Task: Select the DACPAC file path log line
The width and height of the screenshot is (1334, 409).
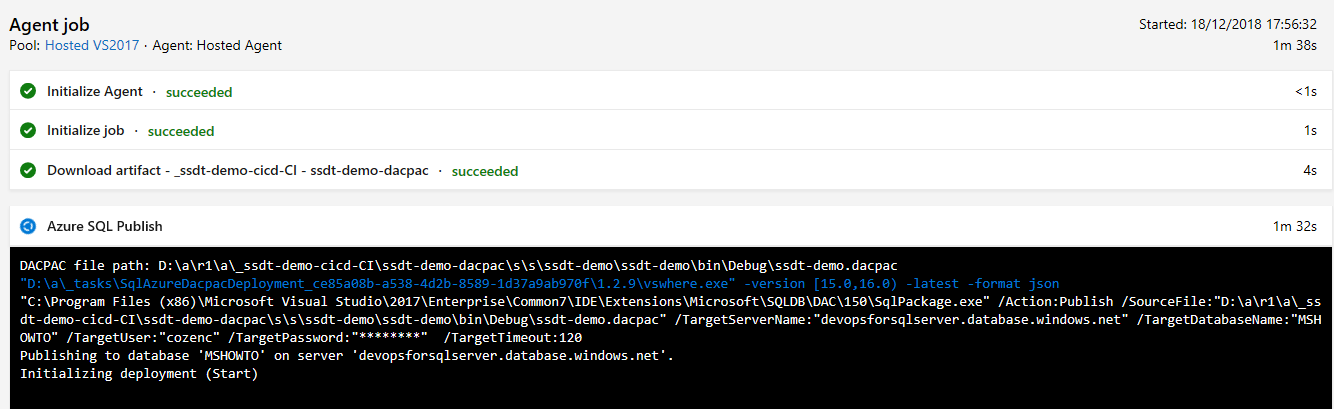Action: (x=459, y=265)
